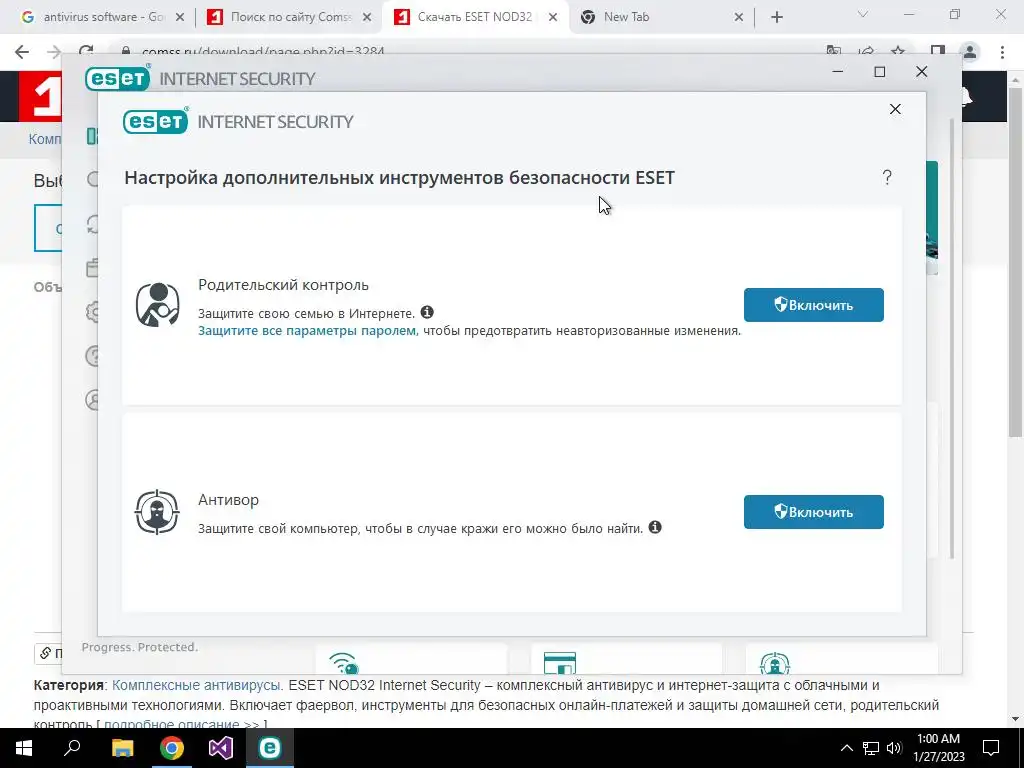Go back in Chrome browser
Viewport: 1024px width, 768px height.
click(22, 52)
